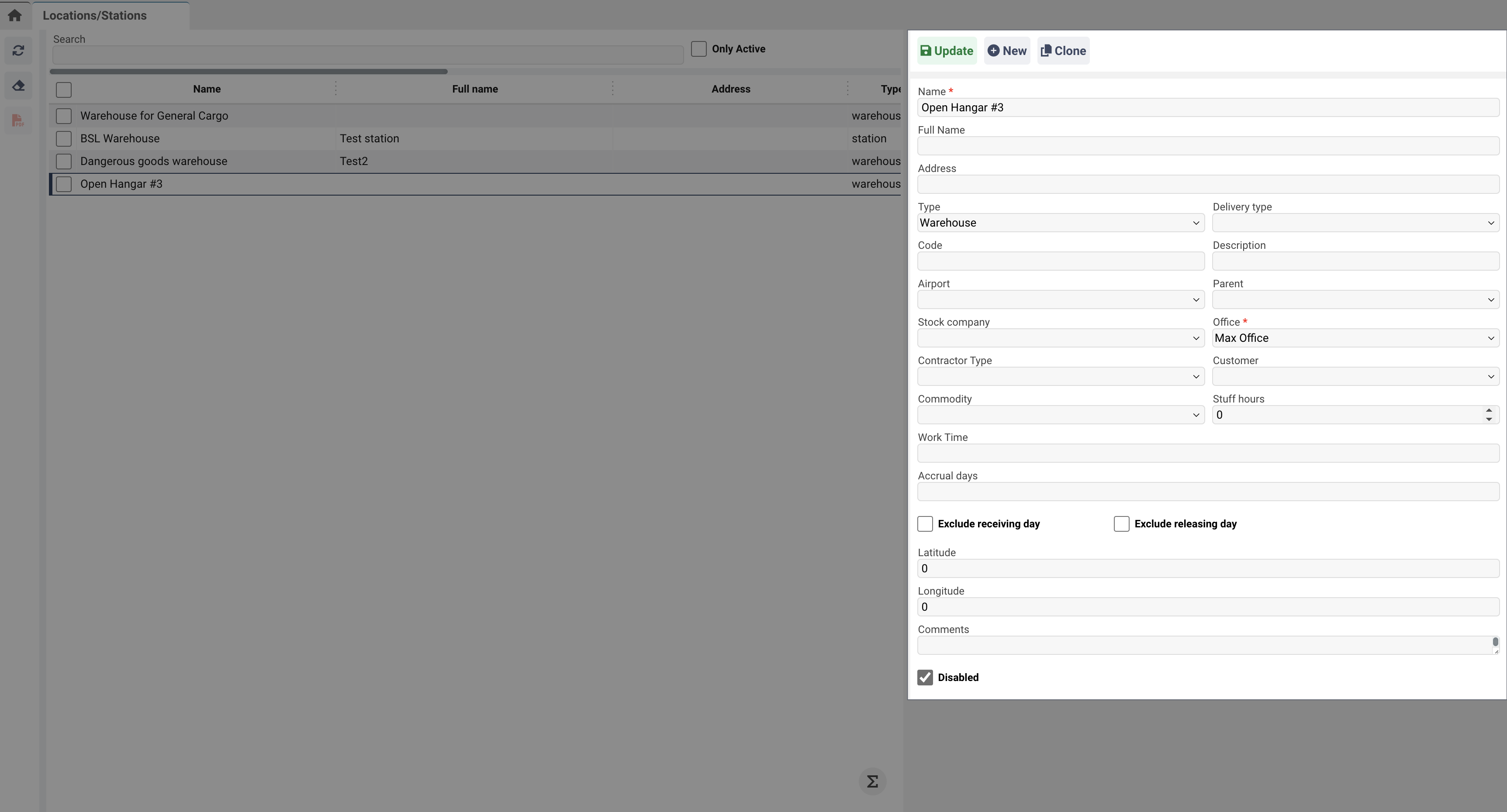1507x812 pixels.
Task: Click the Search input field
Action: 367,55
